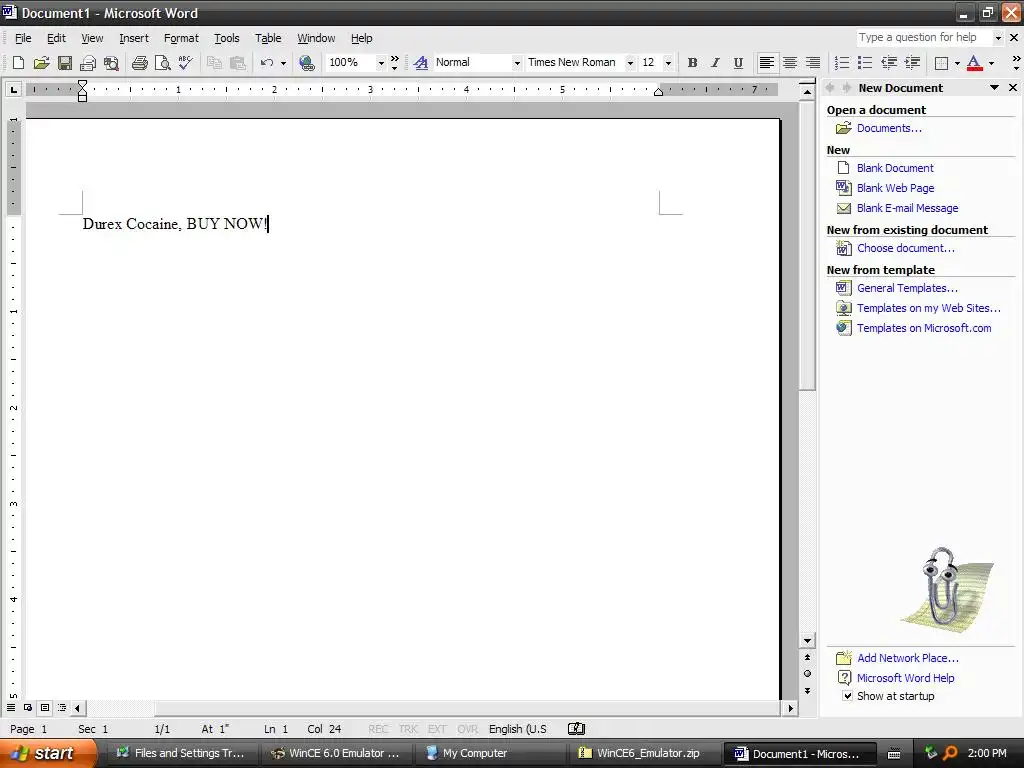Click the Microsoft Word Help link
This screenshot has height=768, width=1024.
pyautogui.click(x=905, y=678)
